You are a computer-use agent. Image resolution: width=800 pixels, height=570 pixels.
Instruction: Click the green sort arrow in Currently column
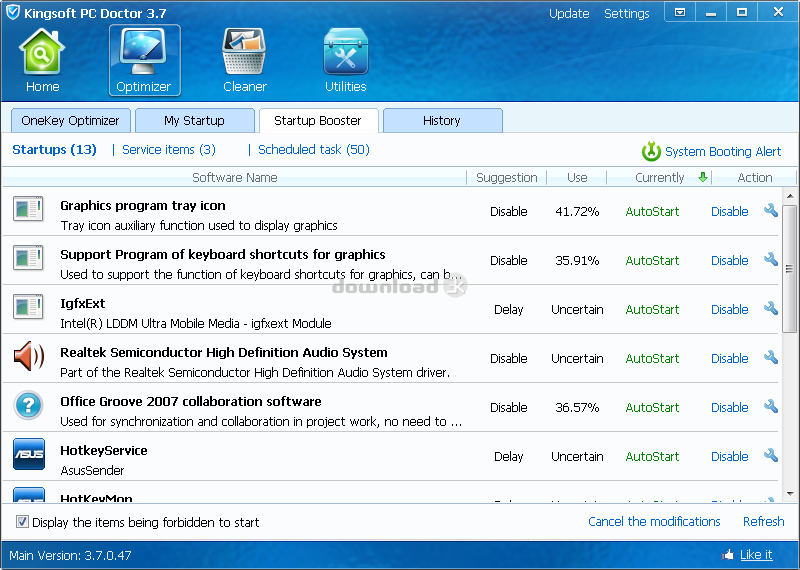point(703,177)
